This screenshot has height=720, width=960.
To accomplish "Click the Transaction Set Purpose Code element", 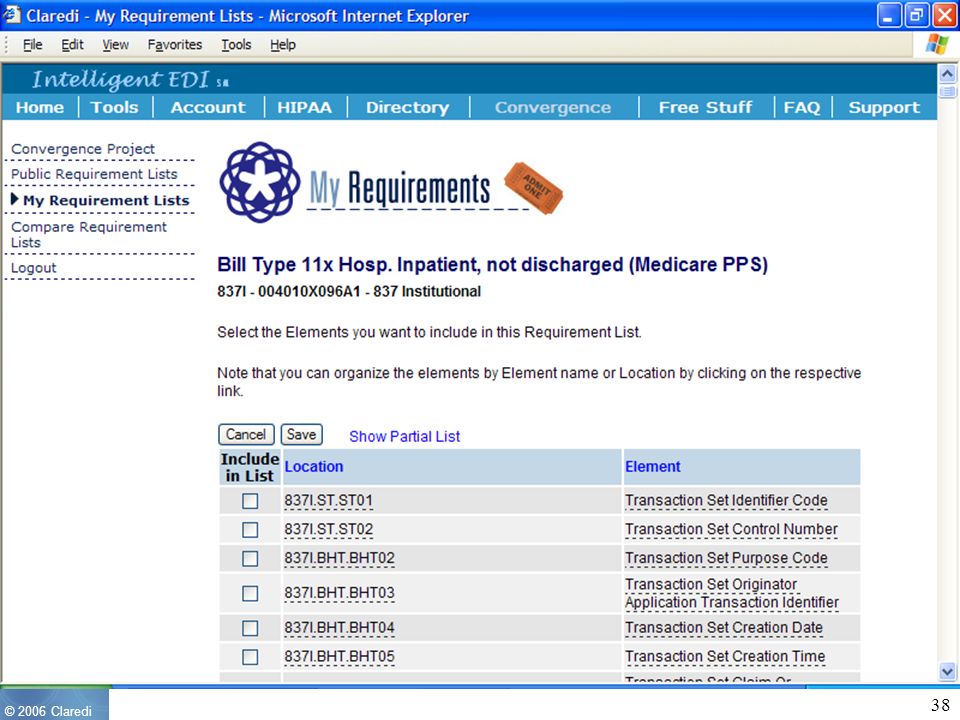I will coord(726,558).
